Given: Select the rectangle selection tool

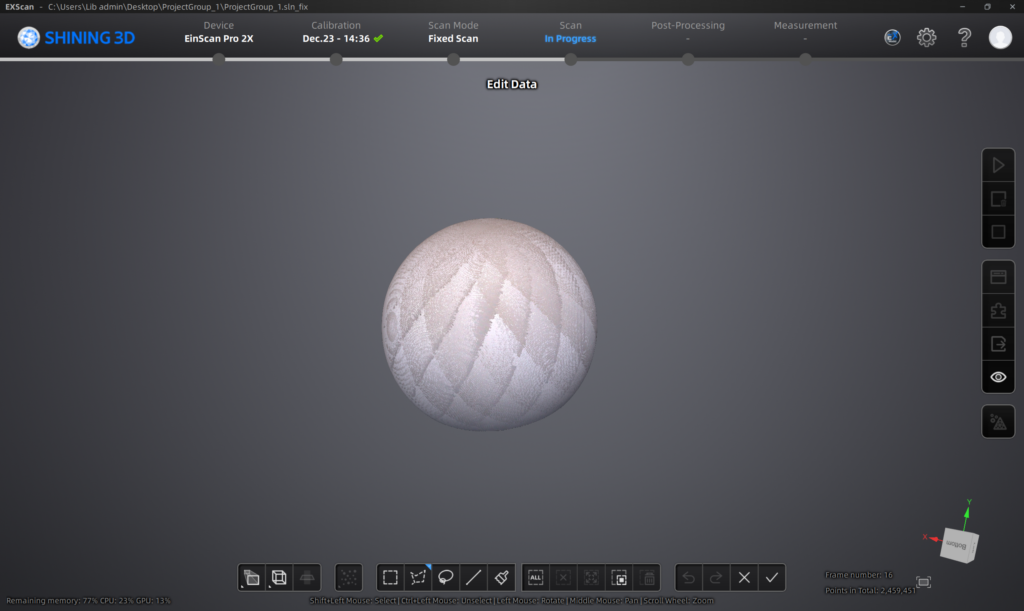Looking at the screenshot, I should 390,577.
